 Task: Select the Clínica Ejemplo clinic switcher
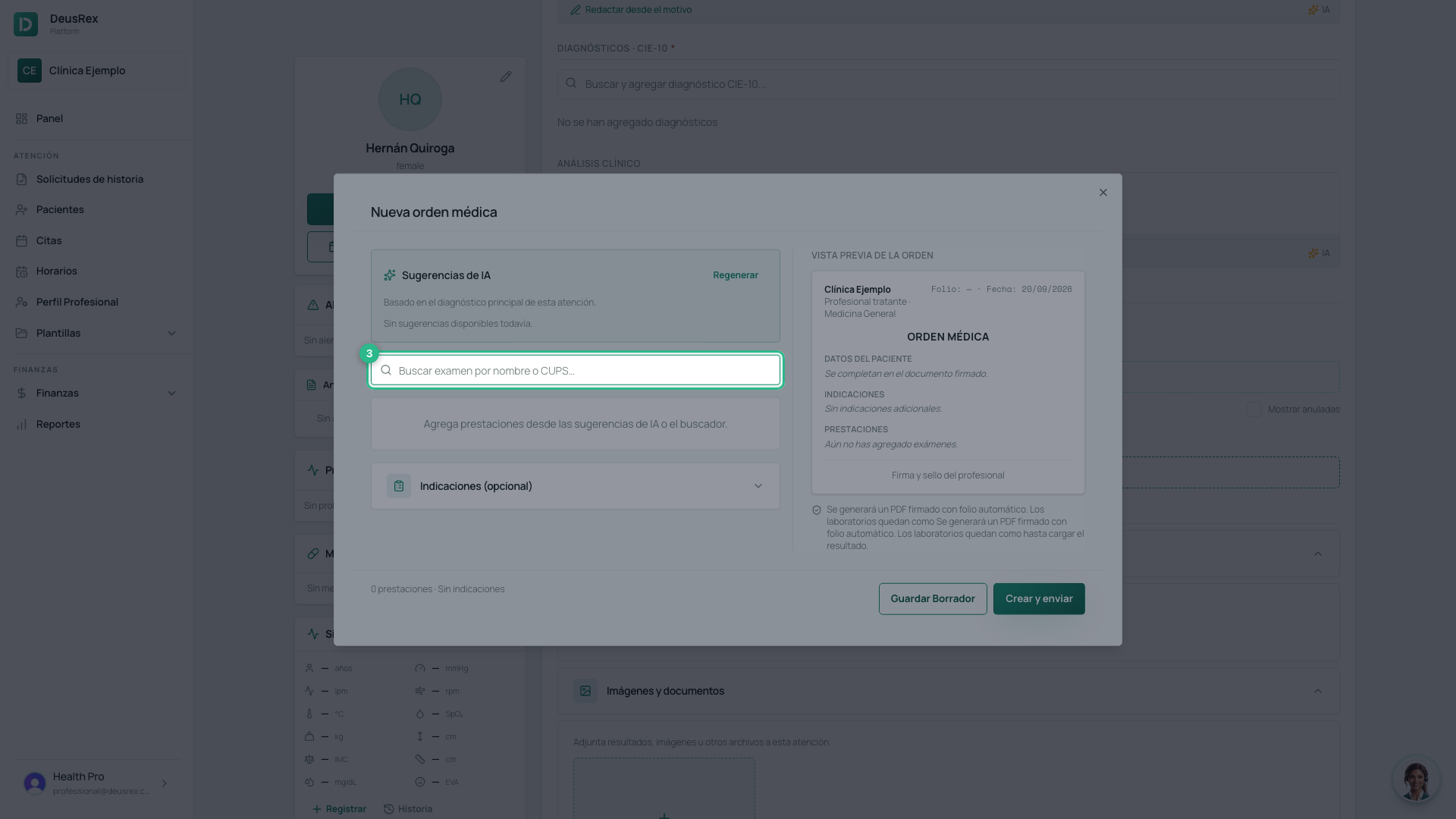[x=96, y=71]
